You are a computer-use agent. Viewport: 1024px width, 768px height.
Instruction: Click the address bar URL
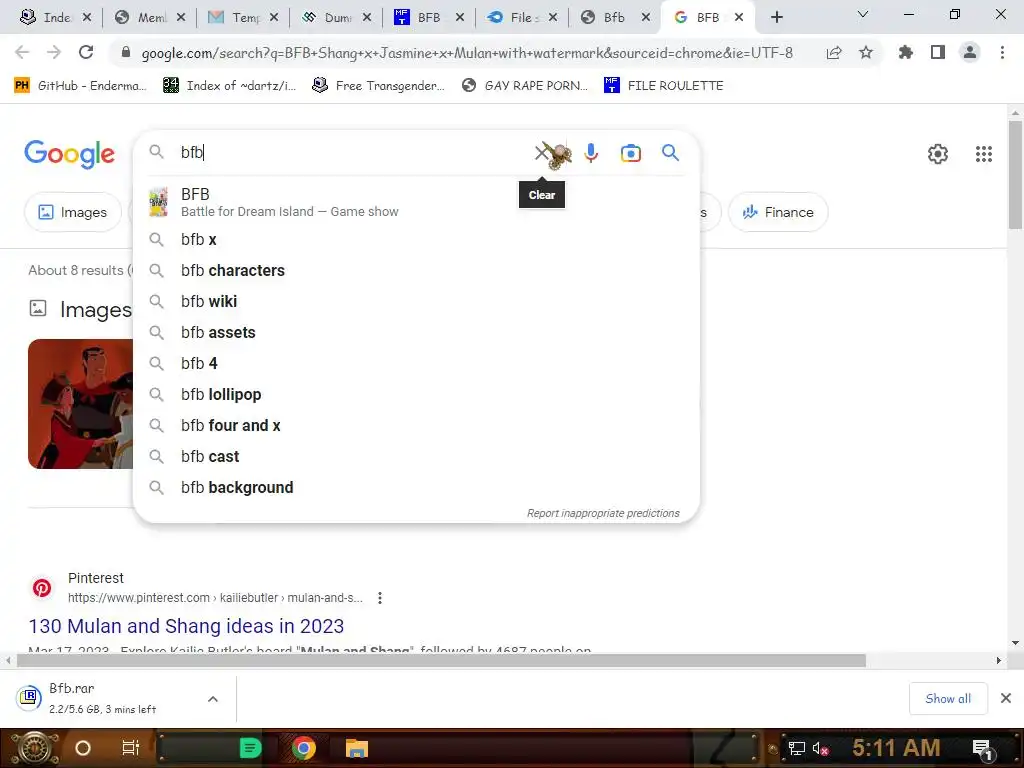pyautogui.click(x=467, y=53)
